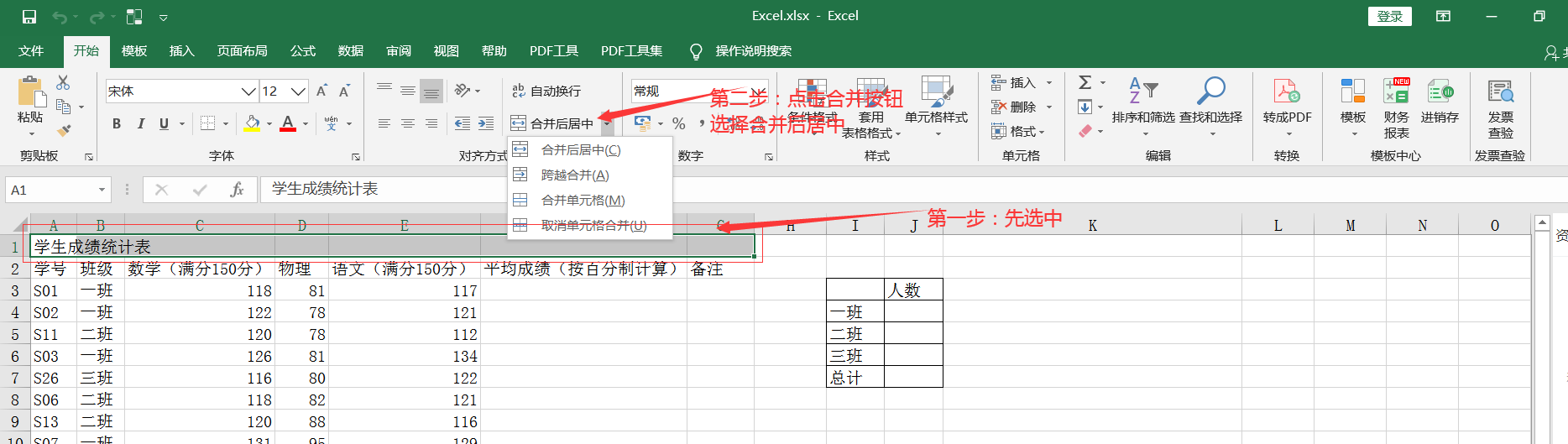The height and width of the screenshot is (444, 1568).
Task: Click the Save icon in title bar
Action: click(29, 16)
